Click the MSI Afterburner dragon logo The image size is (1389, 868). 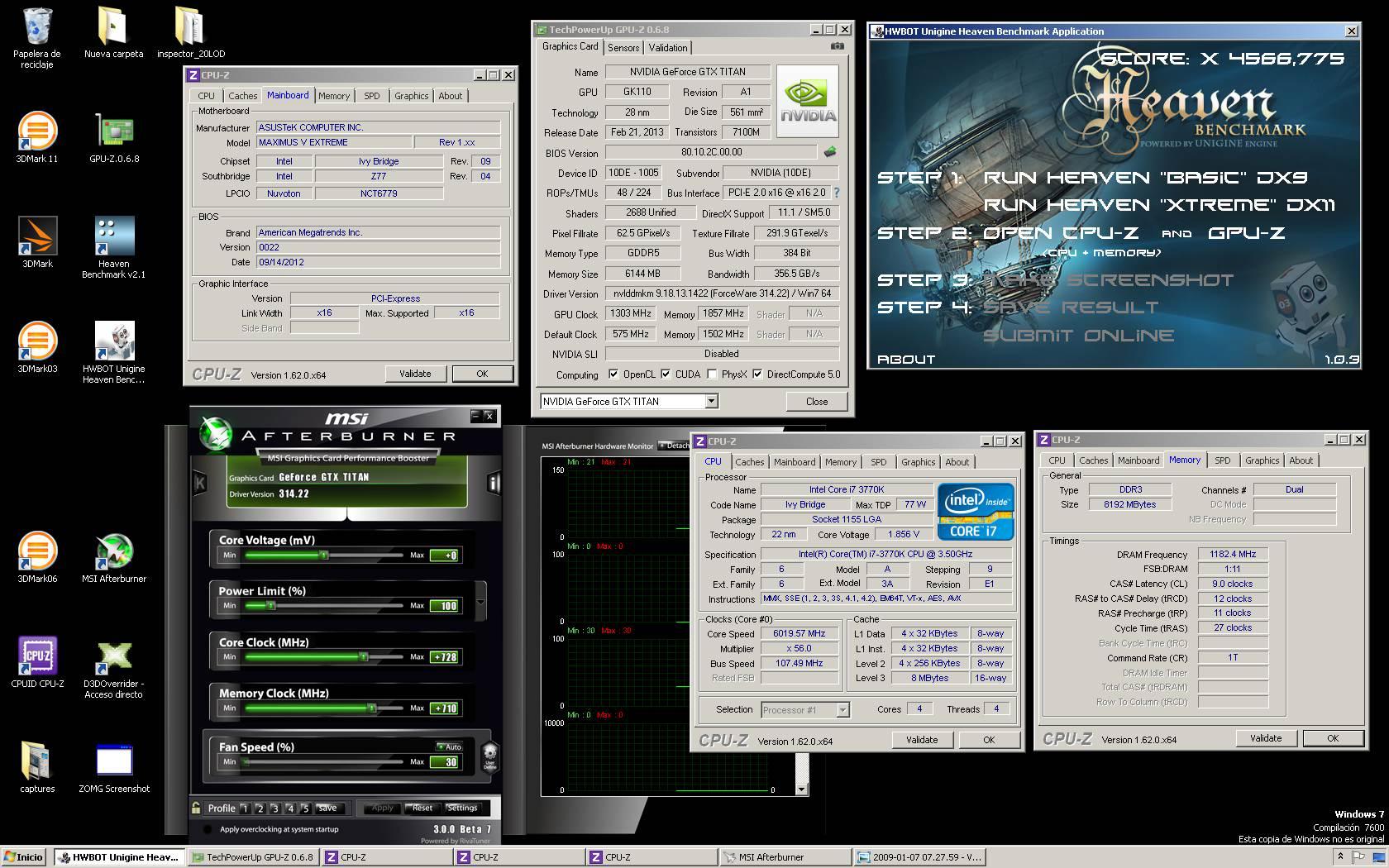click(x=217, y=433)
